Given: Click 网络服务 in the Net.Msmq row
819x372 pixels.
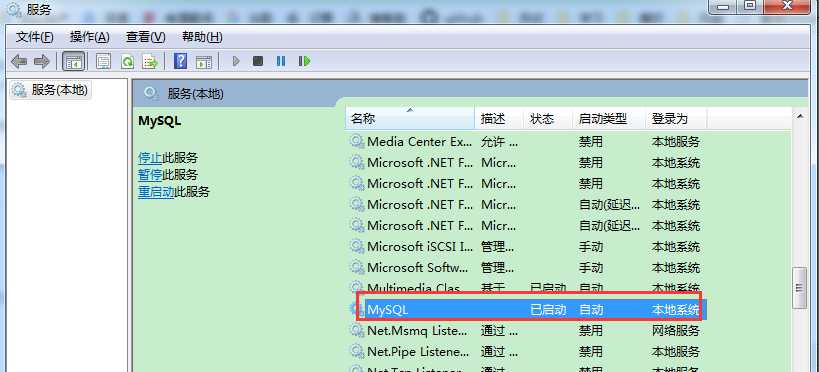Looking at the screenshot, I should [x=675, y=330].
